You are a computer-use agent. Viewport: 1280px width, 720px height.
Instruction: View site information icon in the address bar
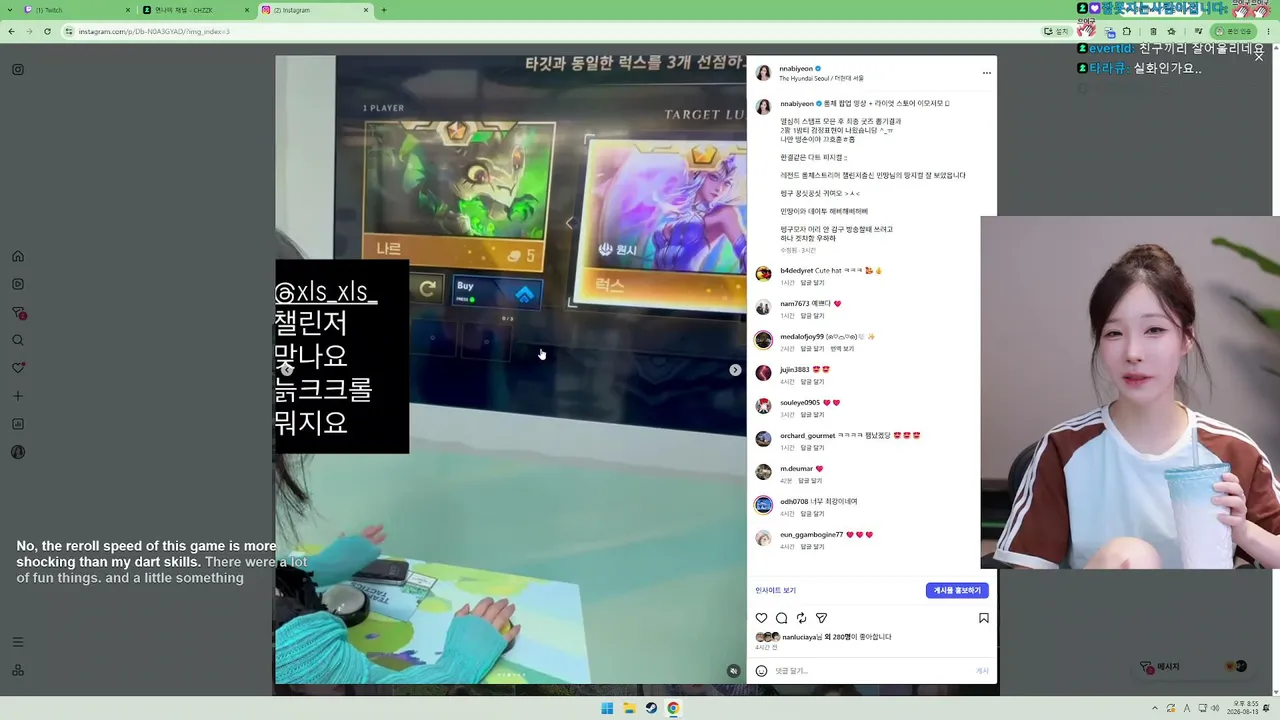coord(69,31)
